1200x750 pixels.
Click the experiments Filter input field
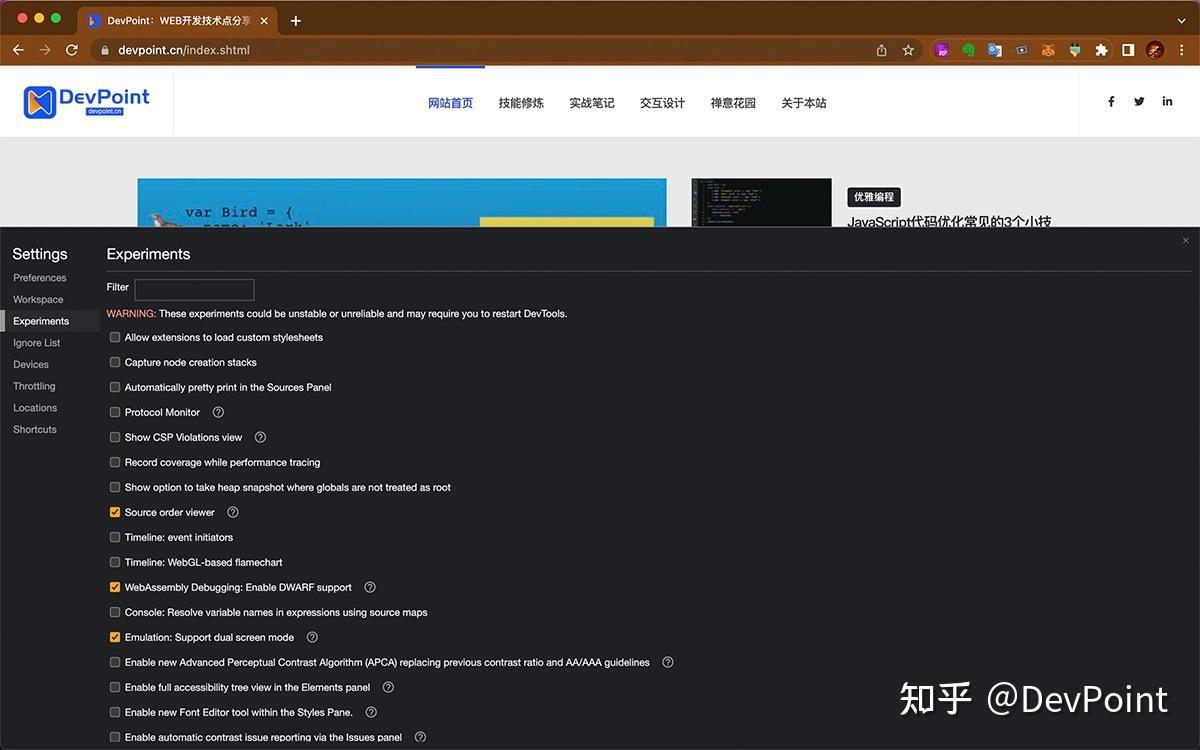tap(194, 289)
